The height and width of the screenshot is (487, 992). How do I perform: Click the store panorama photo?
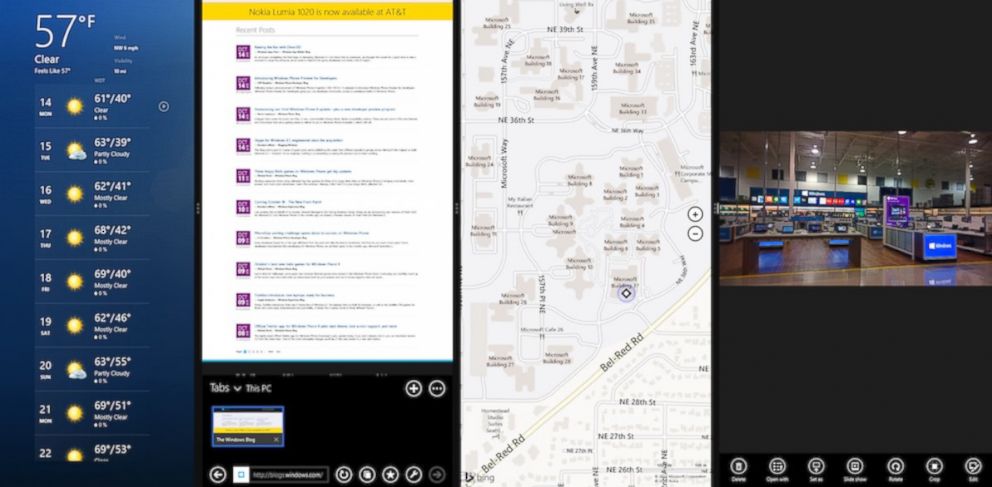pos(855,208)
